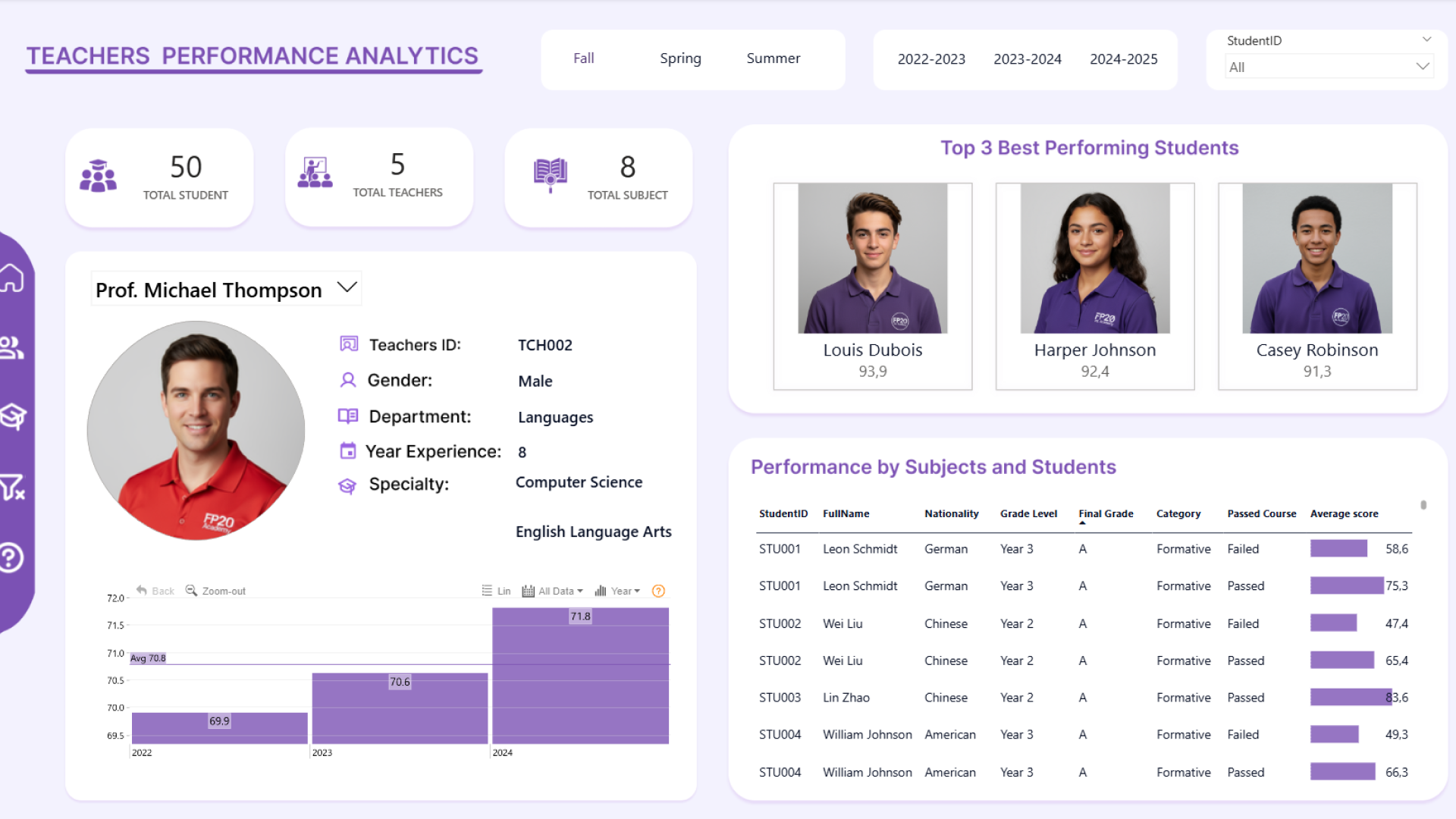Select the Fall semester slicer

(x=583, y=58)
